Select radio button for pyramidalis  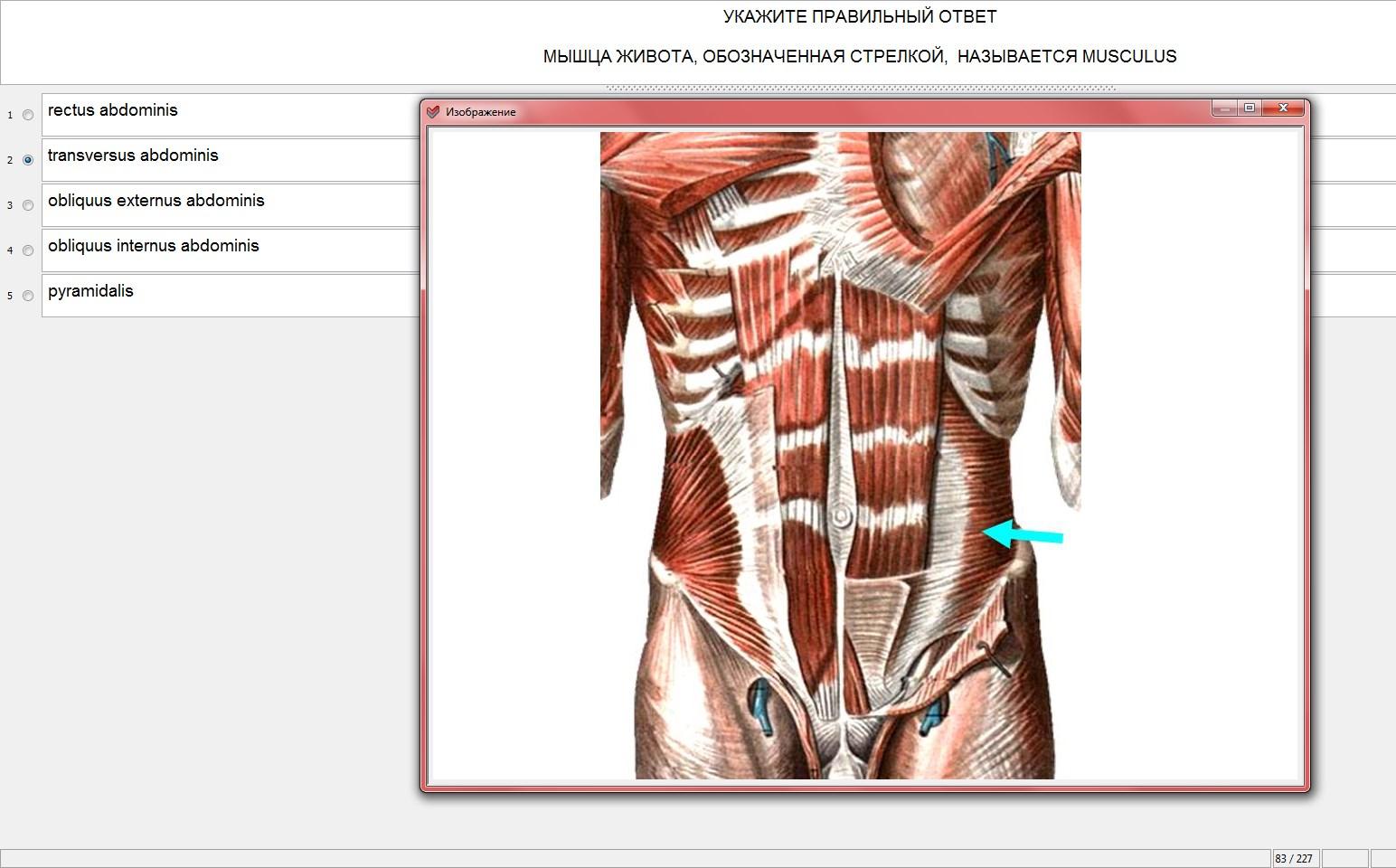click(x=28, y=296)
